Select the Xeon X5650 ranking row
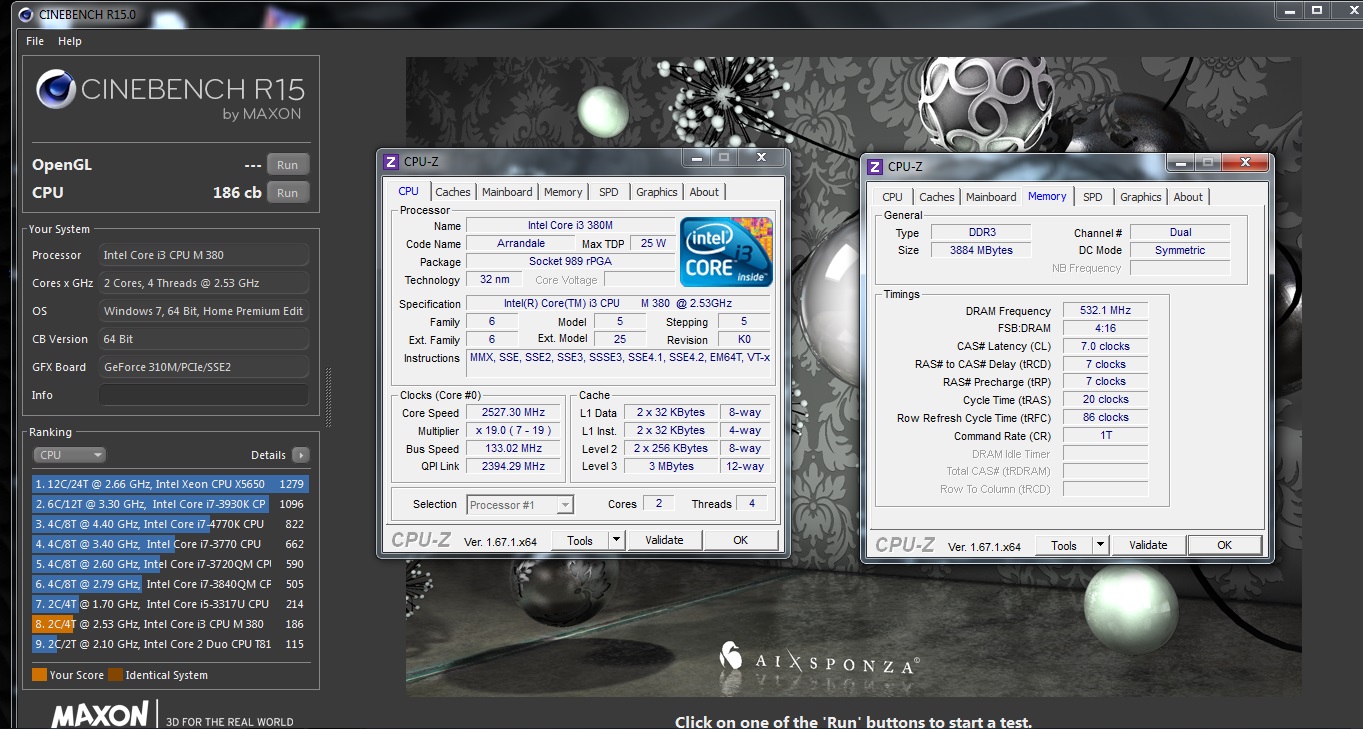The height and width of the screenshot is (729, 1363). tap(170, 484)
